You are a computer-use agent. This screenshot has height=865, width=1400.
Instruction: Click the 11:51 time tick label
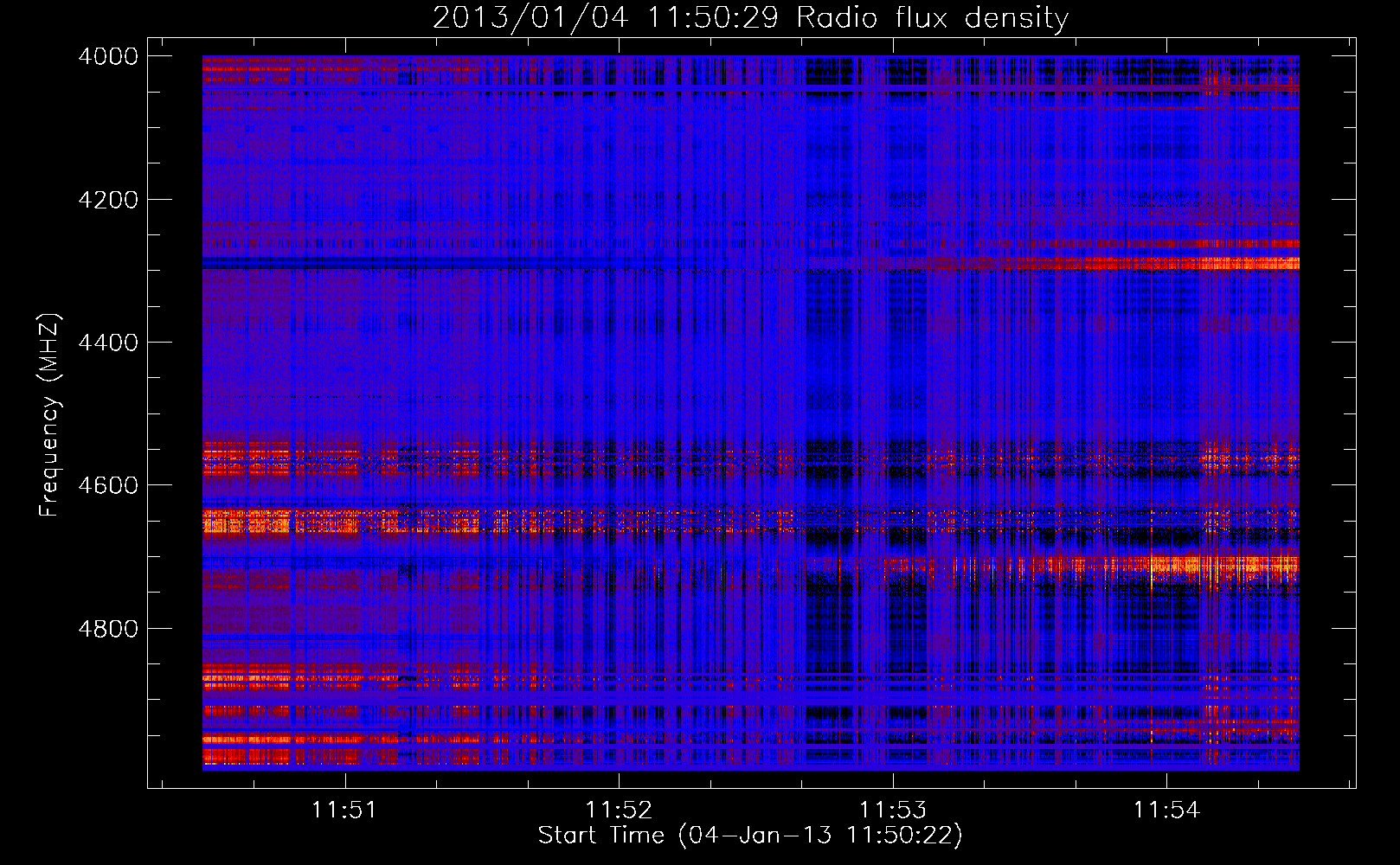(345, 810)
